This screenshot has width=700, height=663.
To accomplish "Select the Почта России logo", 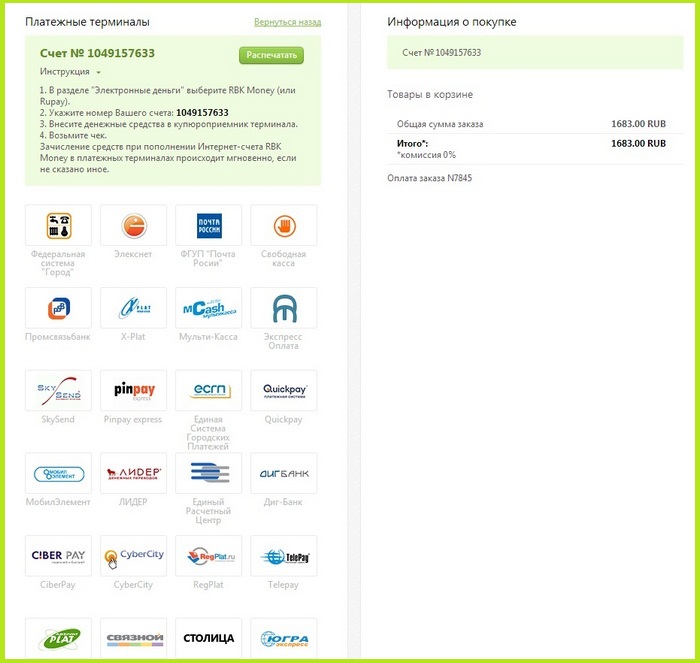I will coord(208,225).
